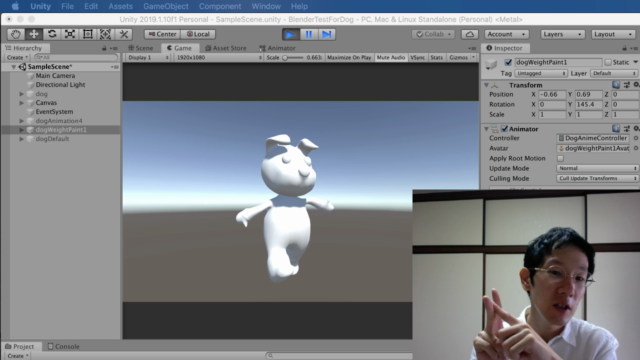Open SampleScene options menu icon
This screenshot has height=360, width=640.
(x=115, y=67)
